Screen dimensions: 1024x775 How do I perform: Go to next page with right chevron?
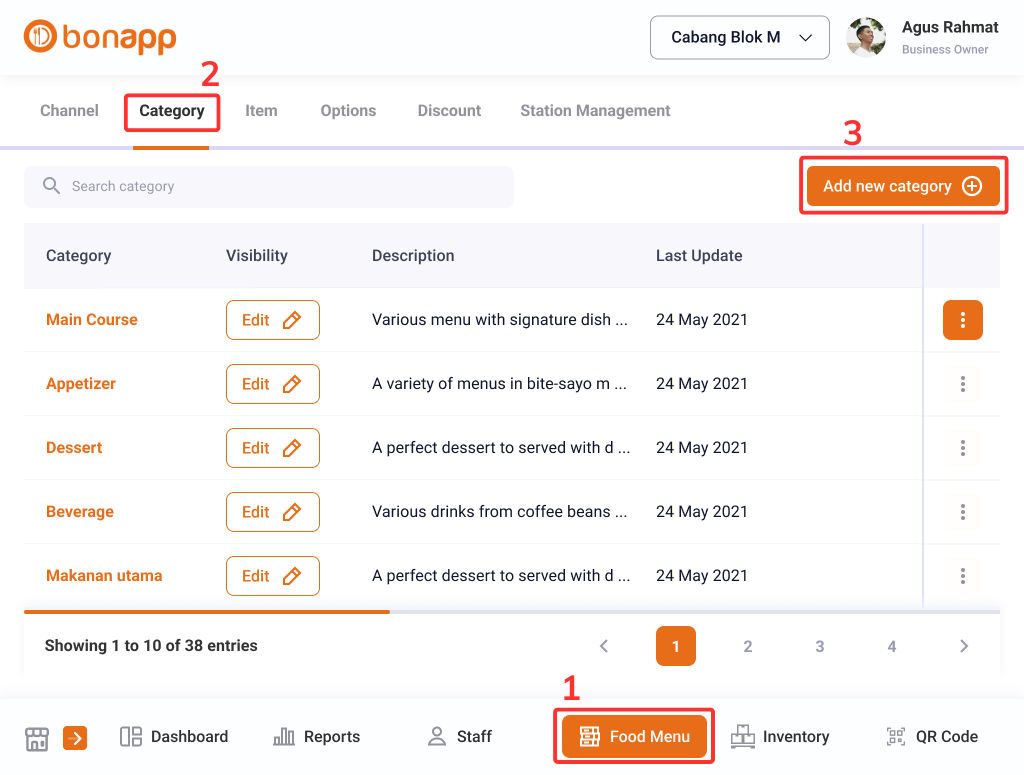[963, 646]
